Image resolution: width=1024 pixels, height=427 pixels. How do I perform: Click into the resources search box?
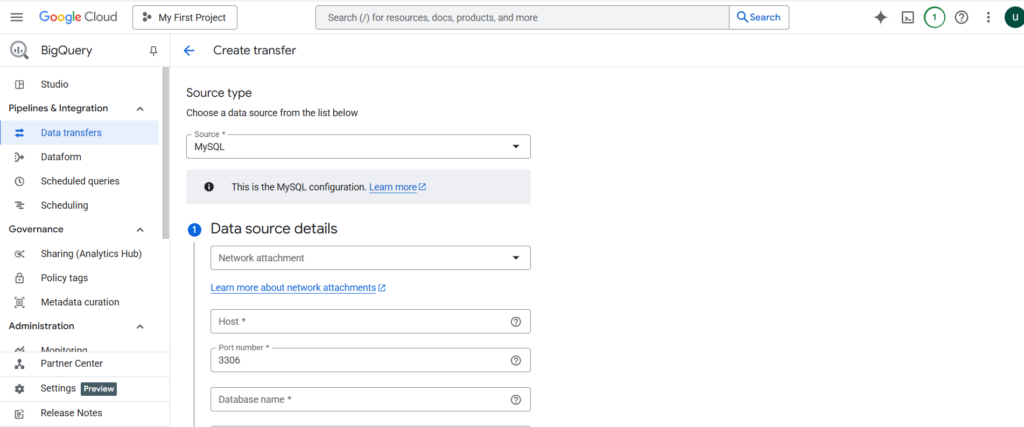tap(522, 18)
